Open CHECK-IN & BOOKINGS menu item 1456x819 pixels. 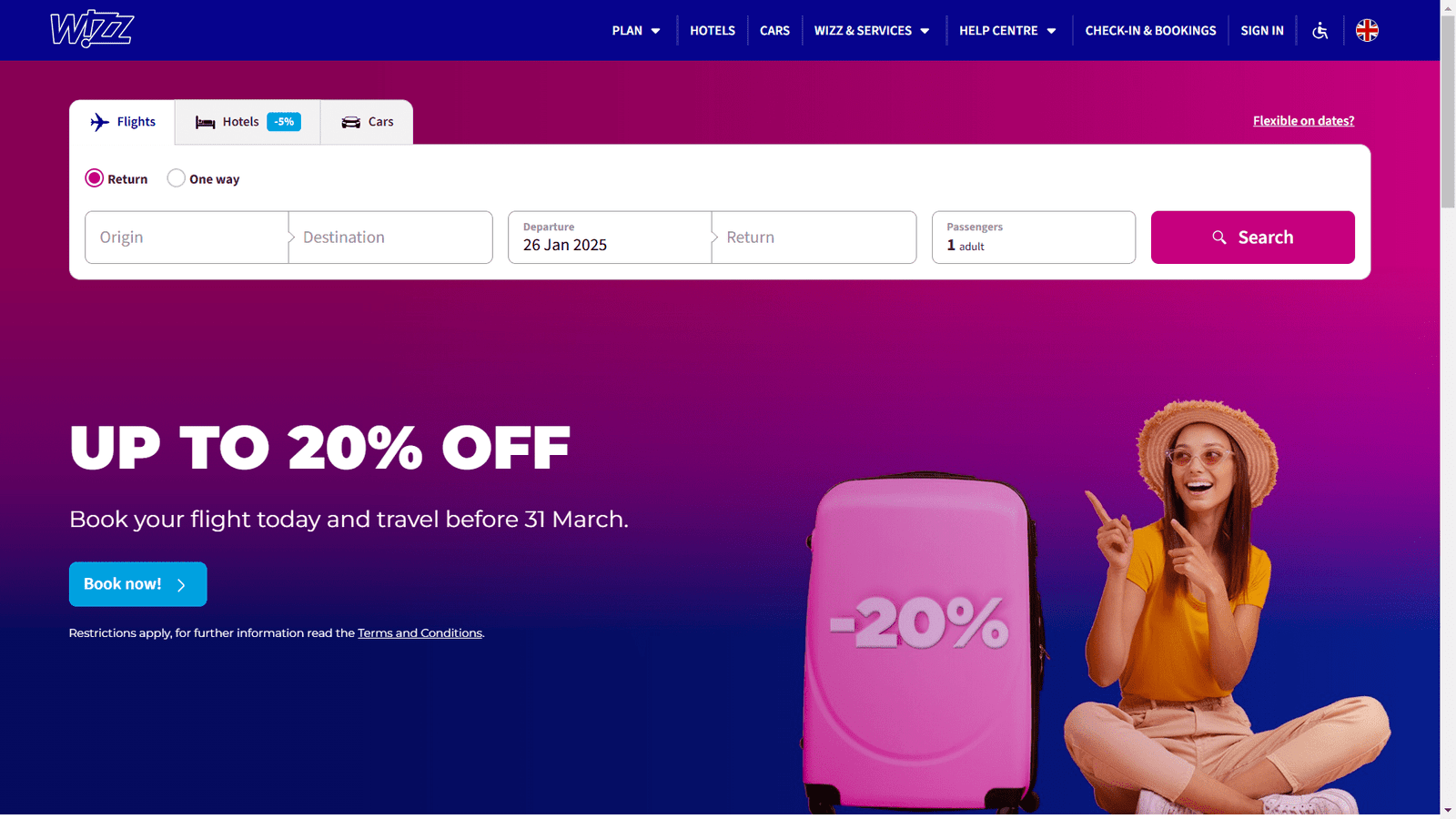coord(1150,31)
